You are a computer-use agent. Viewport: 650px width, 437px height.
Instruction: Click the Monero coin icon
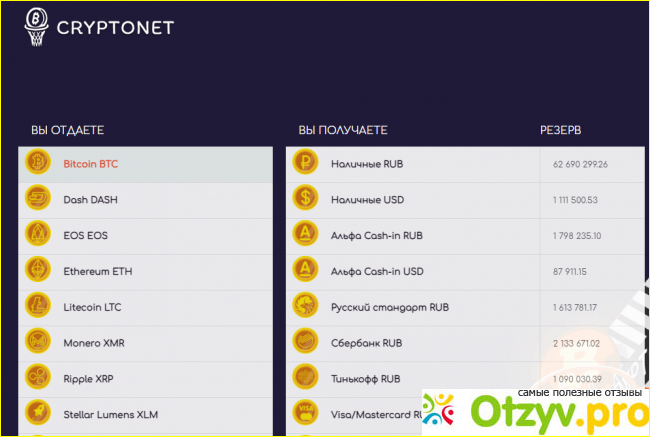(x=39, y=343)
